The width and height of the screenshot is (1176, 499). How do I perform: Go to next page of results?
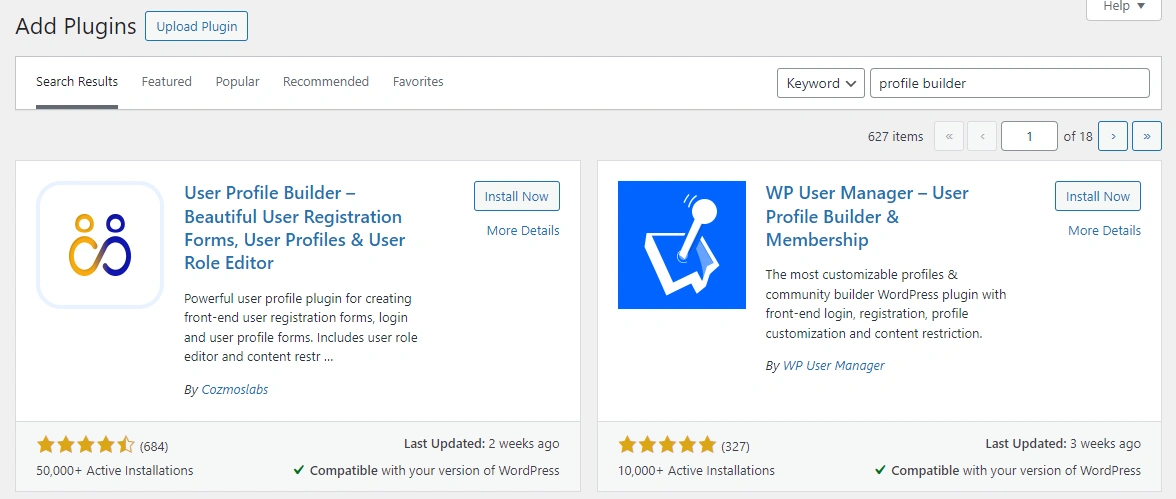tap(1113, 136)
